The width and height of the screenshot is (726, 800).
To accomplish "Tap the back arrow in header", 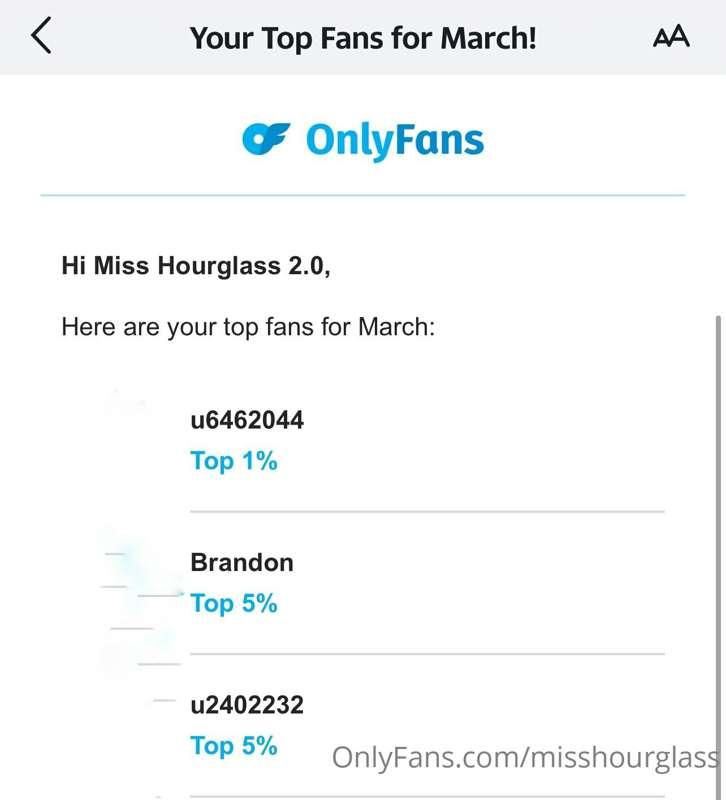I will [41, 35].
